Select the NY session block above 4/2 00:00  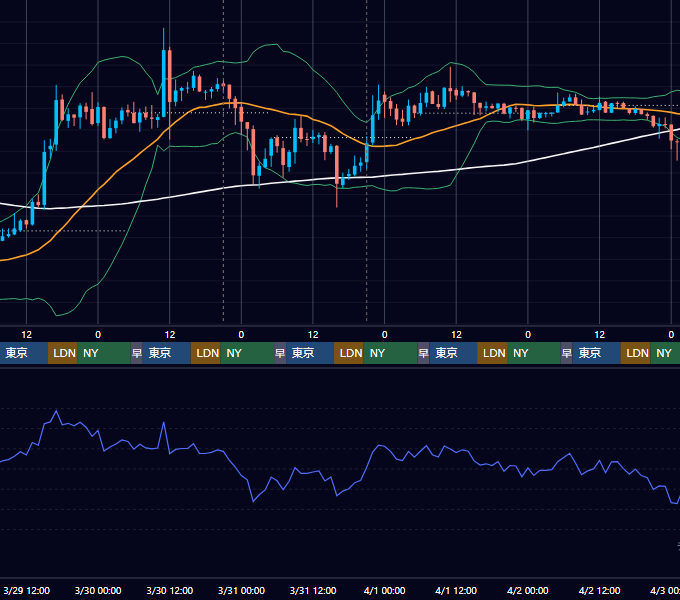tap(534, 353)
